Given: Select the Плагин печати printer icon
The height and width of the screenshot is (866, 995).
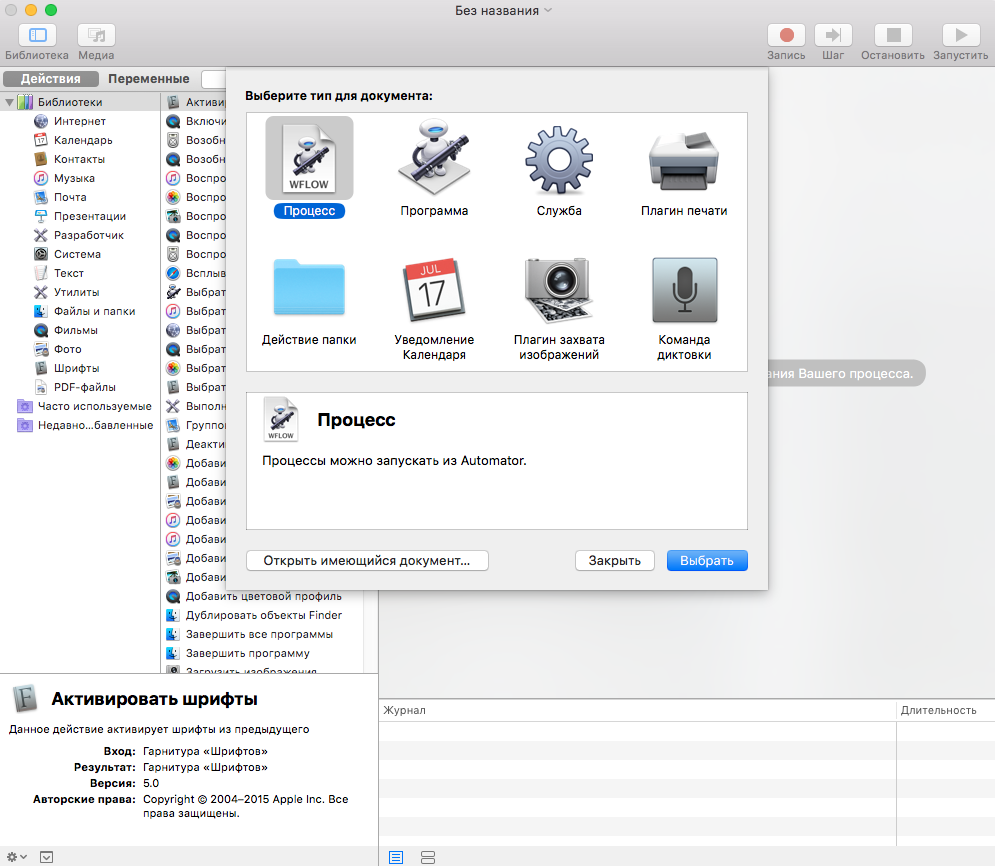Looking at the screenshot, I should [x=684, y=159].
